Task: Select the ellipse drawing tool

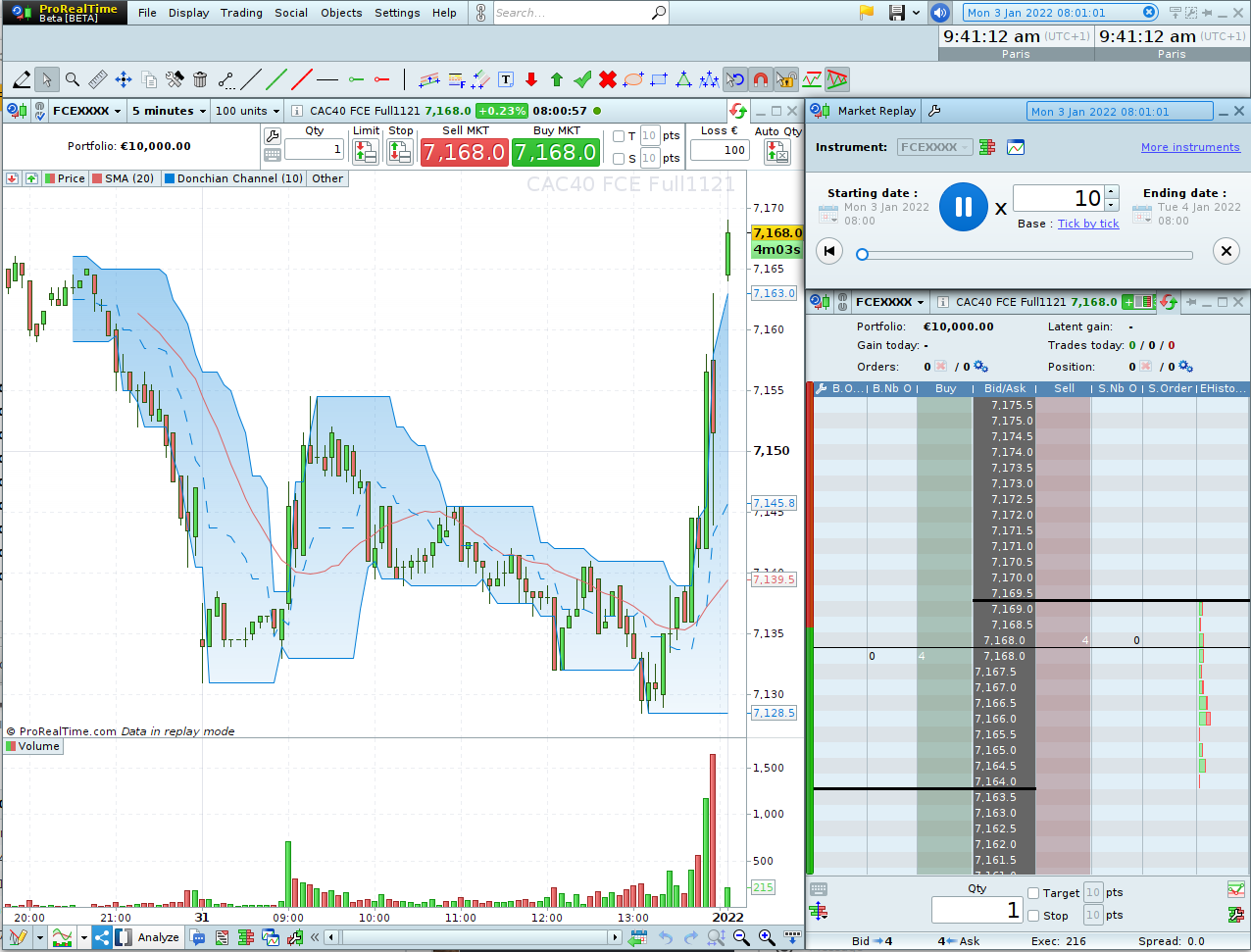Action: point(633,79)
